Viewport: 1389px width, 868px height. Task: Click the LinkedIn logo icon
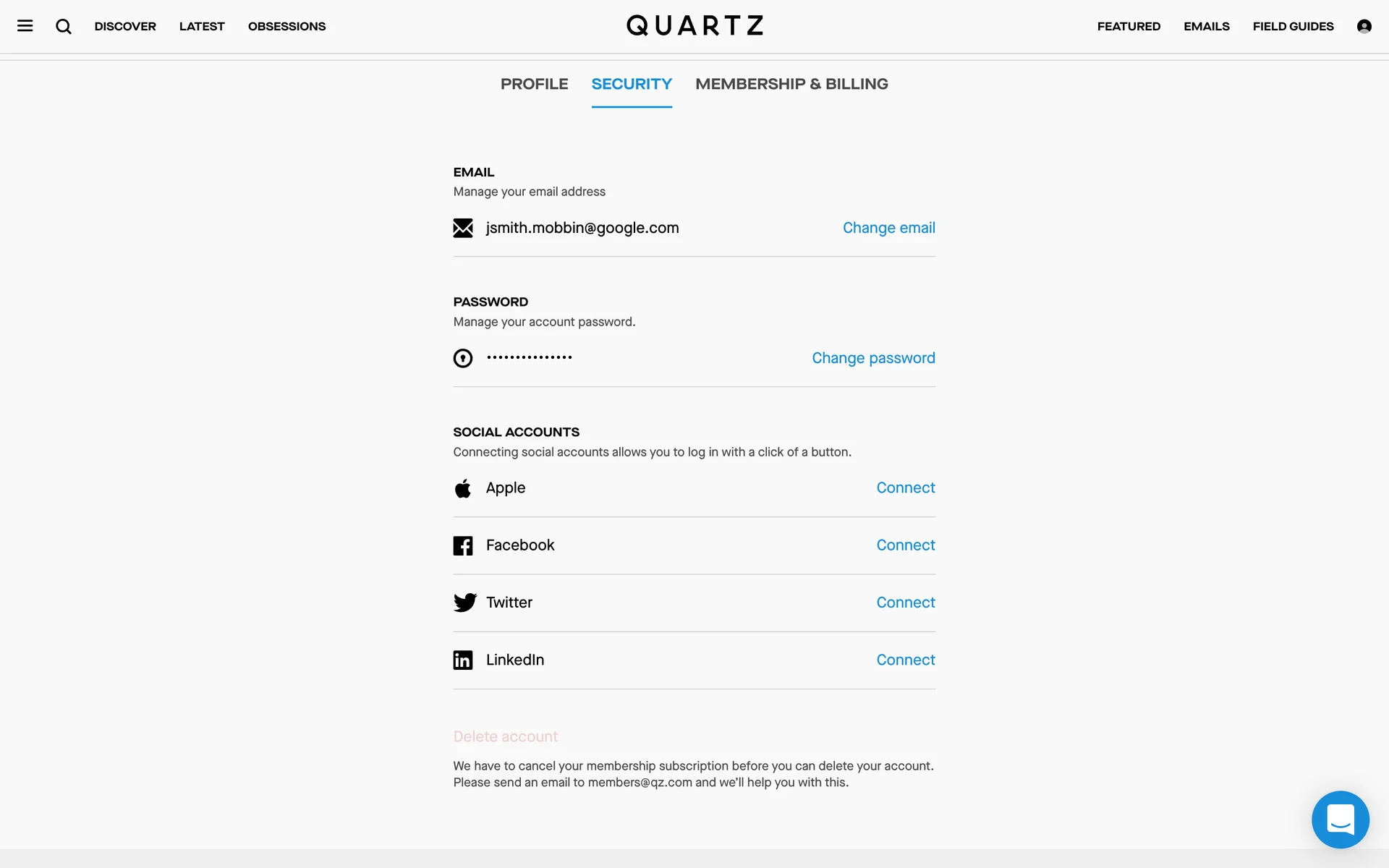[463, 660]
